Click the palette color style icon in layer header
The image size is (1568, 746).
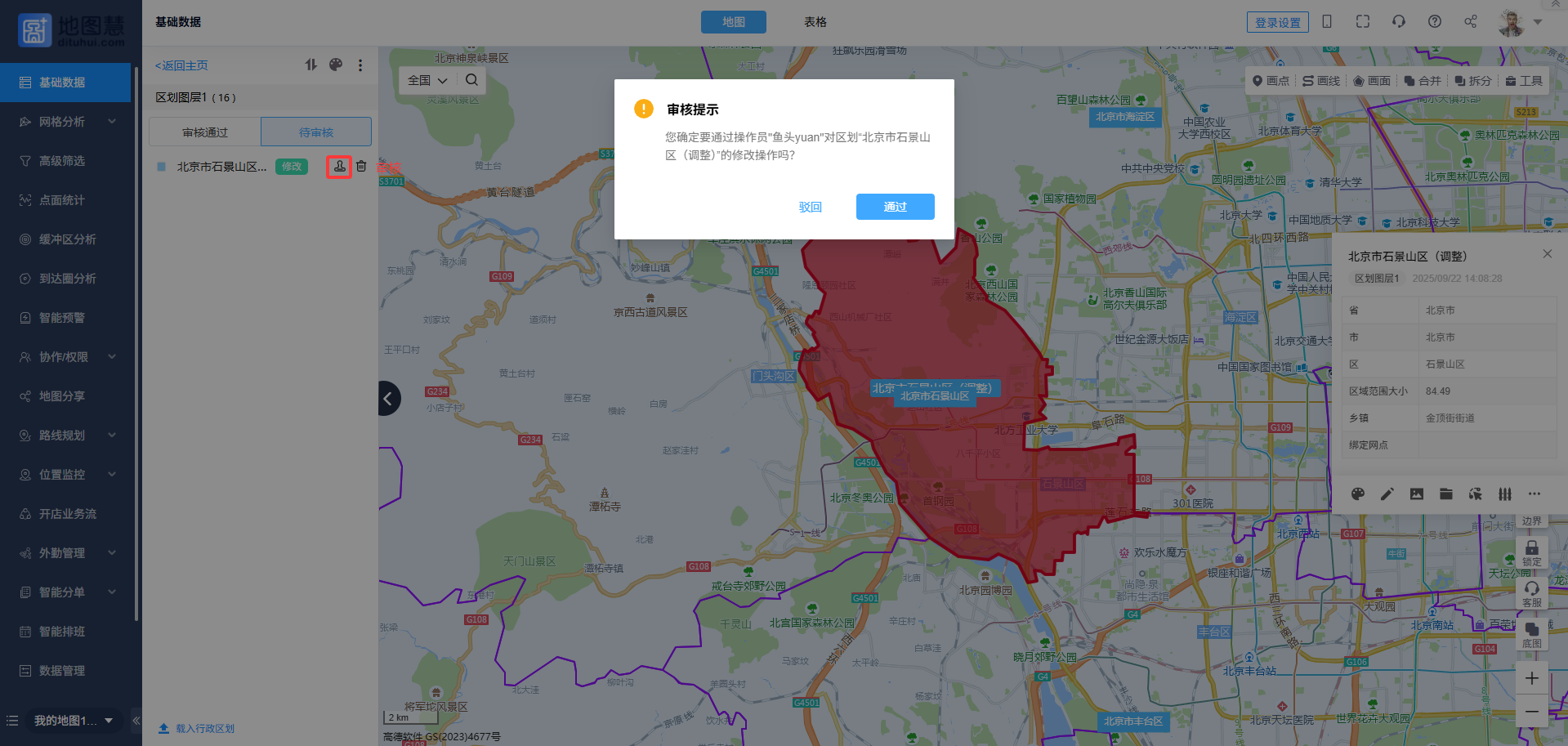(336, 65)
